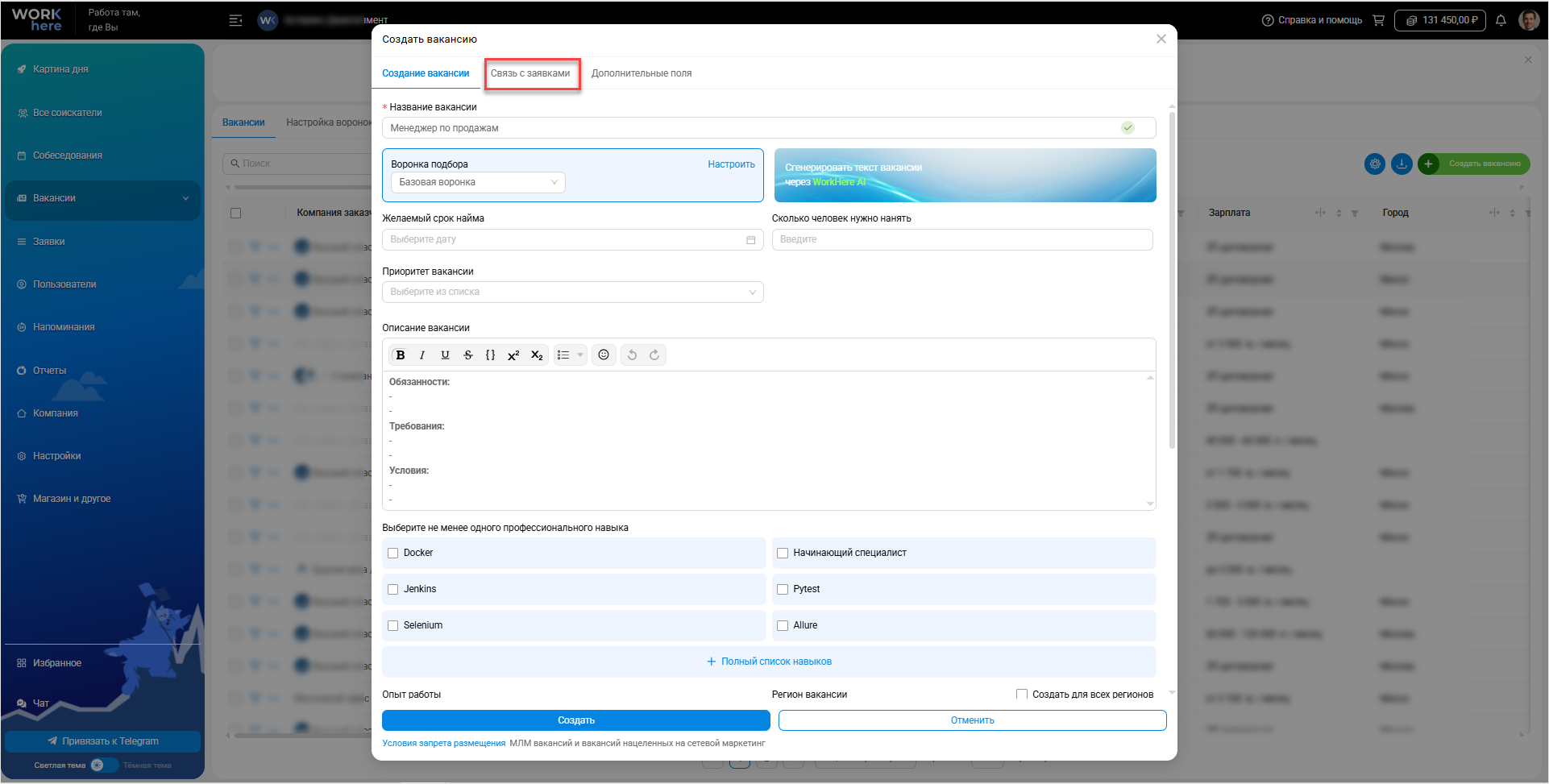Toggle italic formatting in description editor

pyautogui.click(x=422, y=355)
